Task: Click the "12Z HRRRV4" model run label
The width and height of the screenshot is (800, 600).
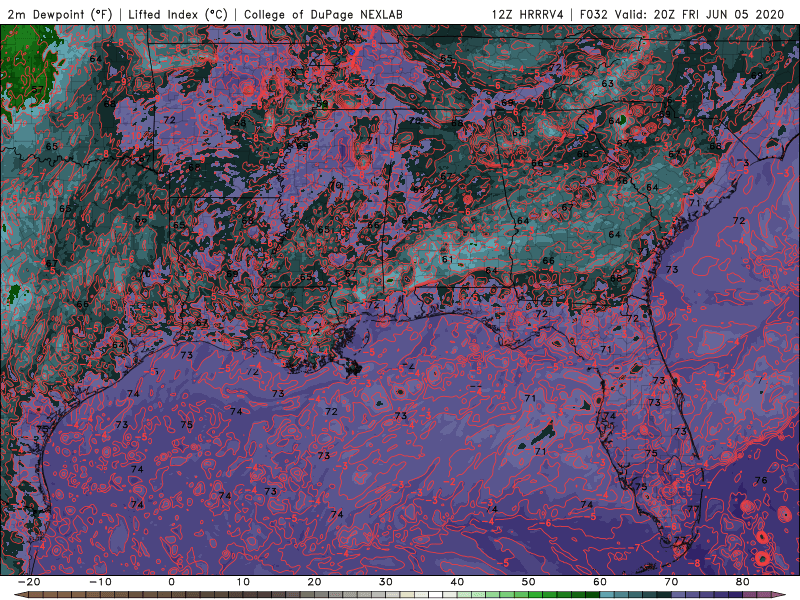Action: 528,14
